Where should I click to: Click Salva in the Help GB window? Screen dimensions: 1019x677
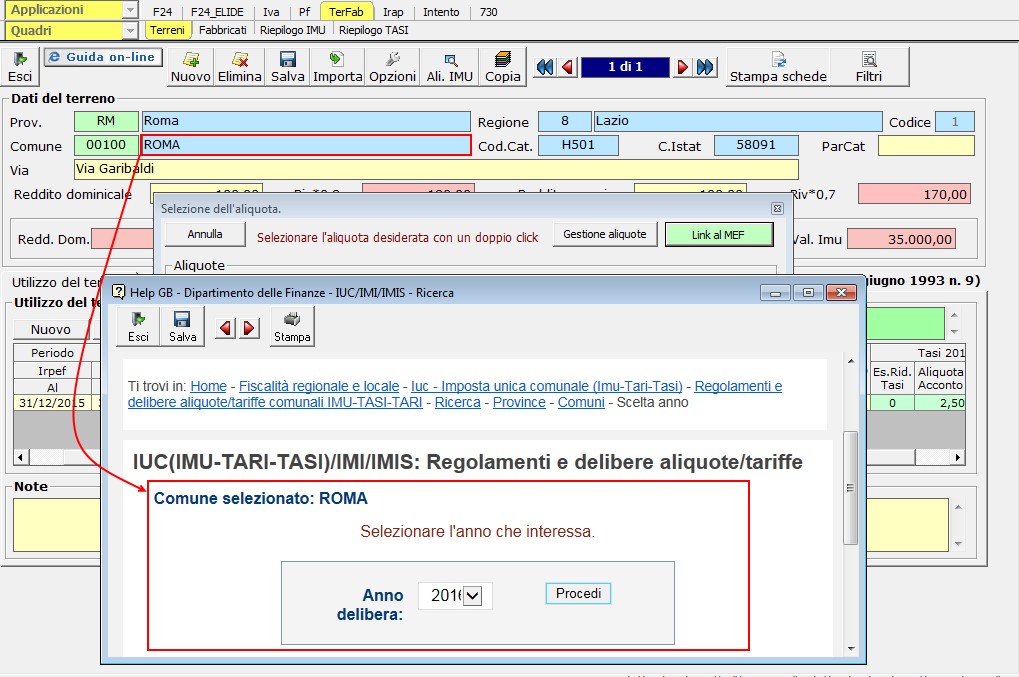pyautogui.click(x=183, y=326)
